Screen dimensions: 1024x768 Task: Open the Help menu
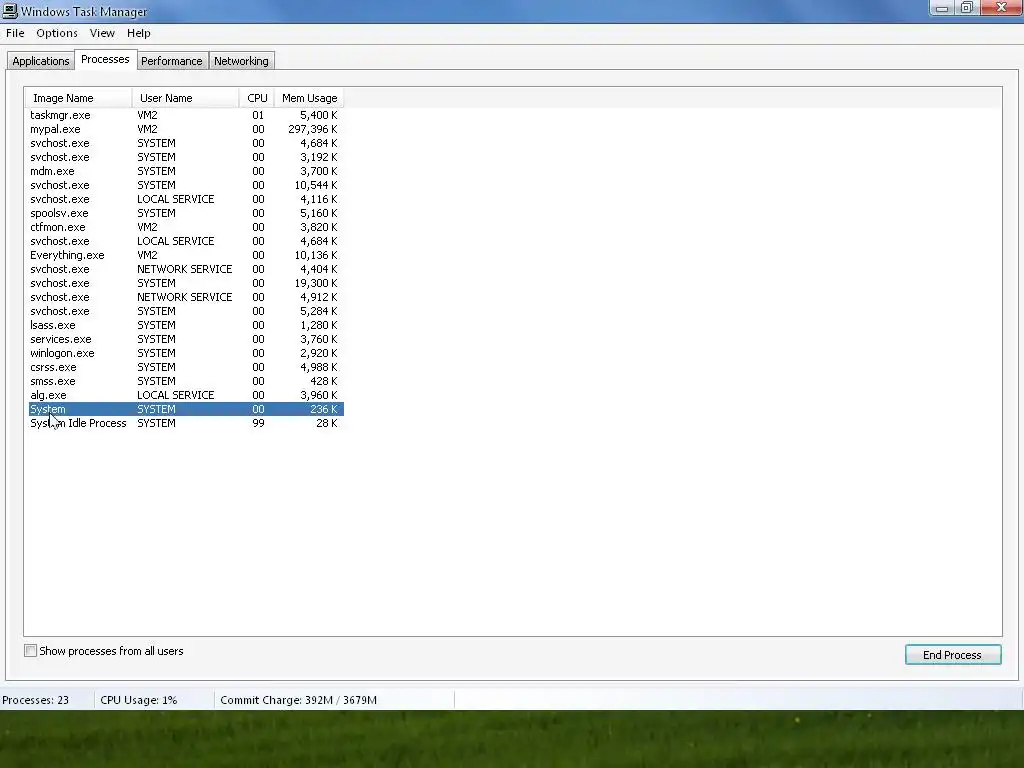click(138, 33)
